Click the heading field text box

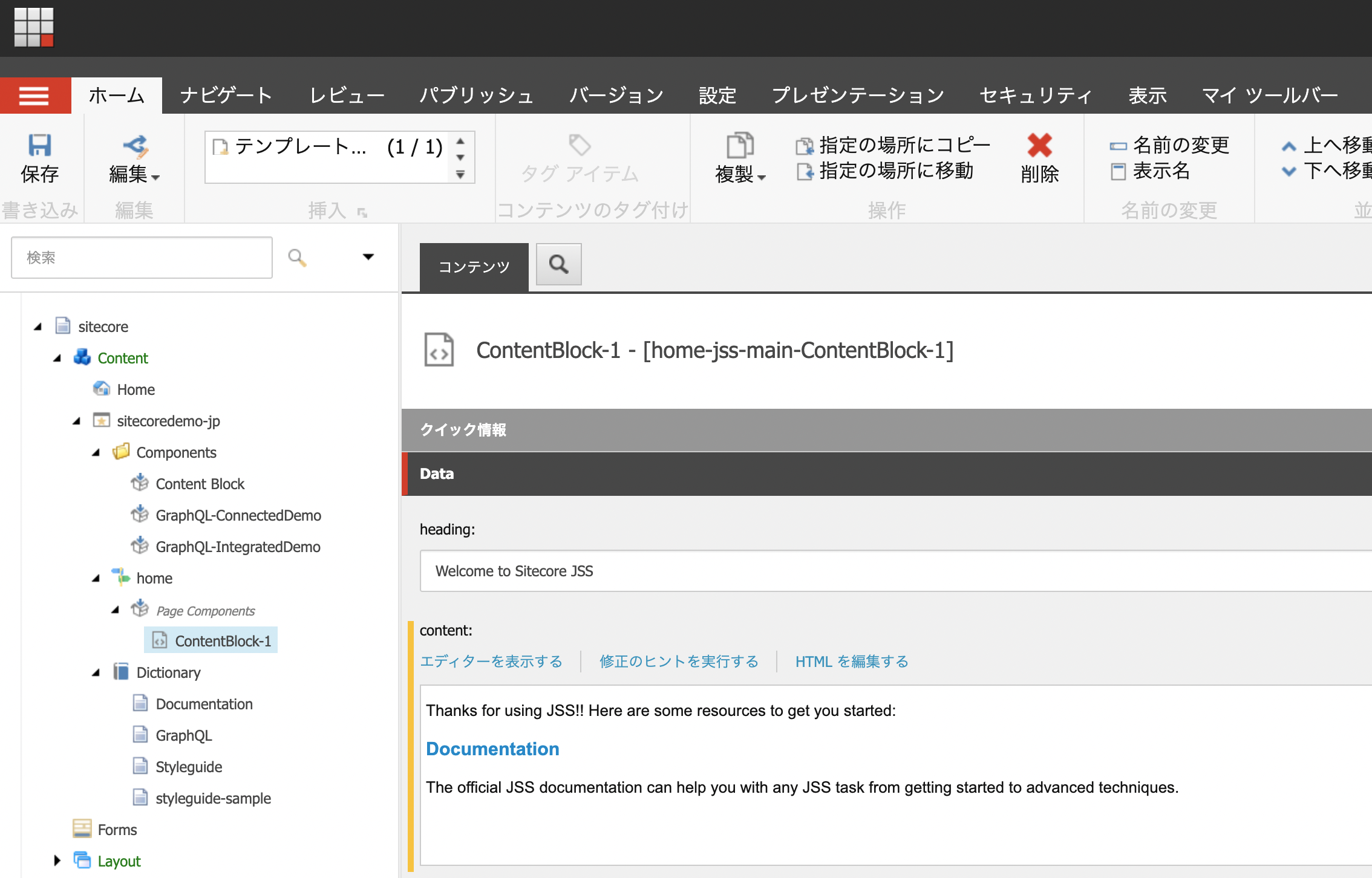(896, 571)
